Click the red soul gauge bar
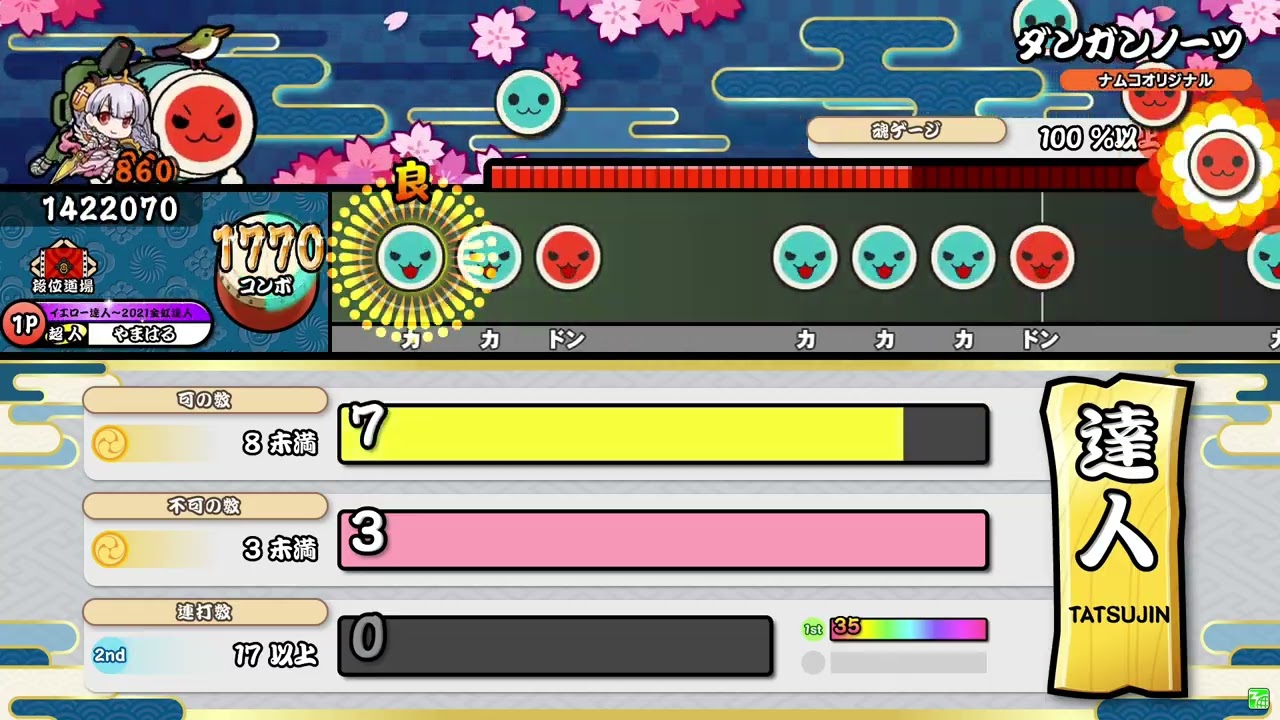 coord(815,177)
